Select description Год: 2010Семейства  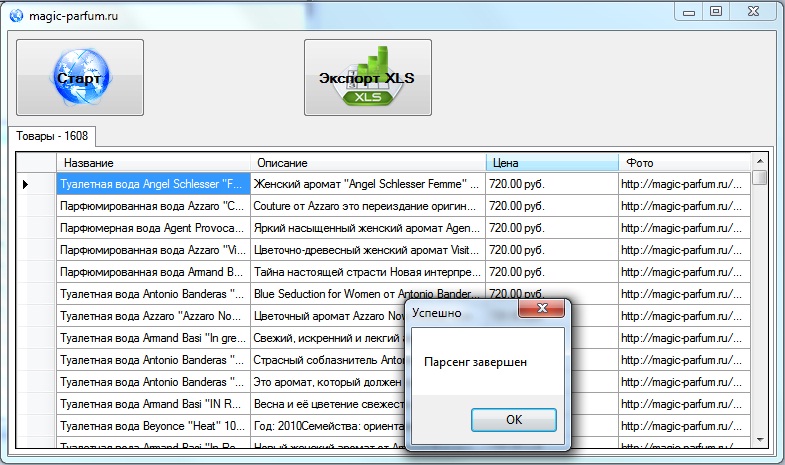coord(328,426)
